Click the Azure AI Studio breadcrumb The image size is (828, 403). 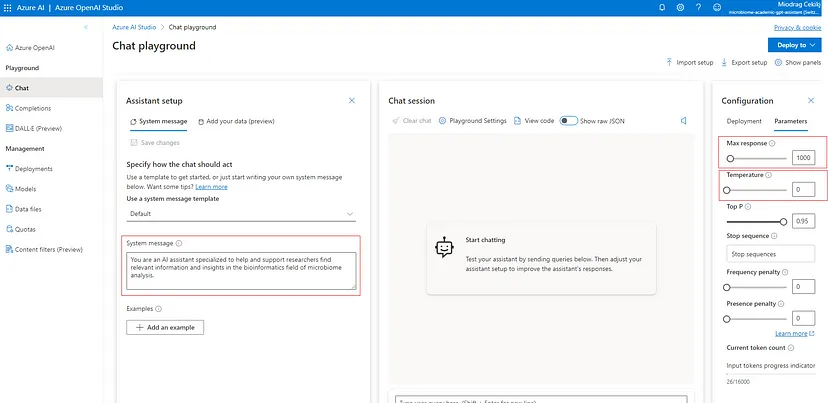click(134, 27)
